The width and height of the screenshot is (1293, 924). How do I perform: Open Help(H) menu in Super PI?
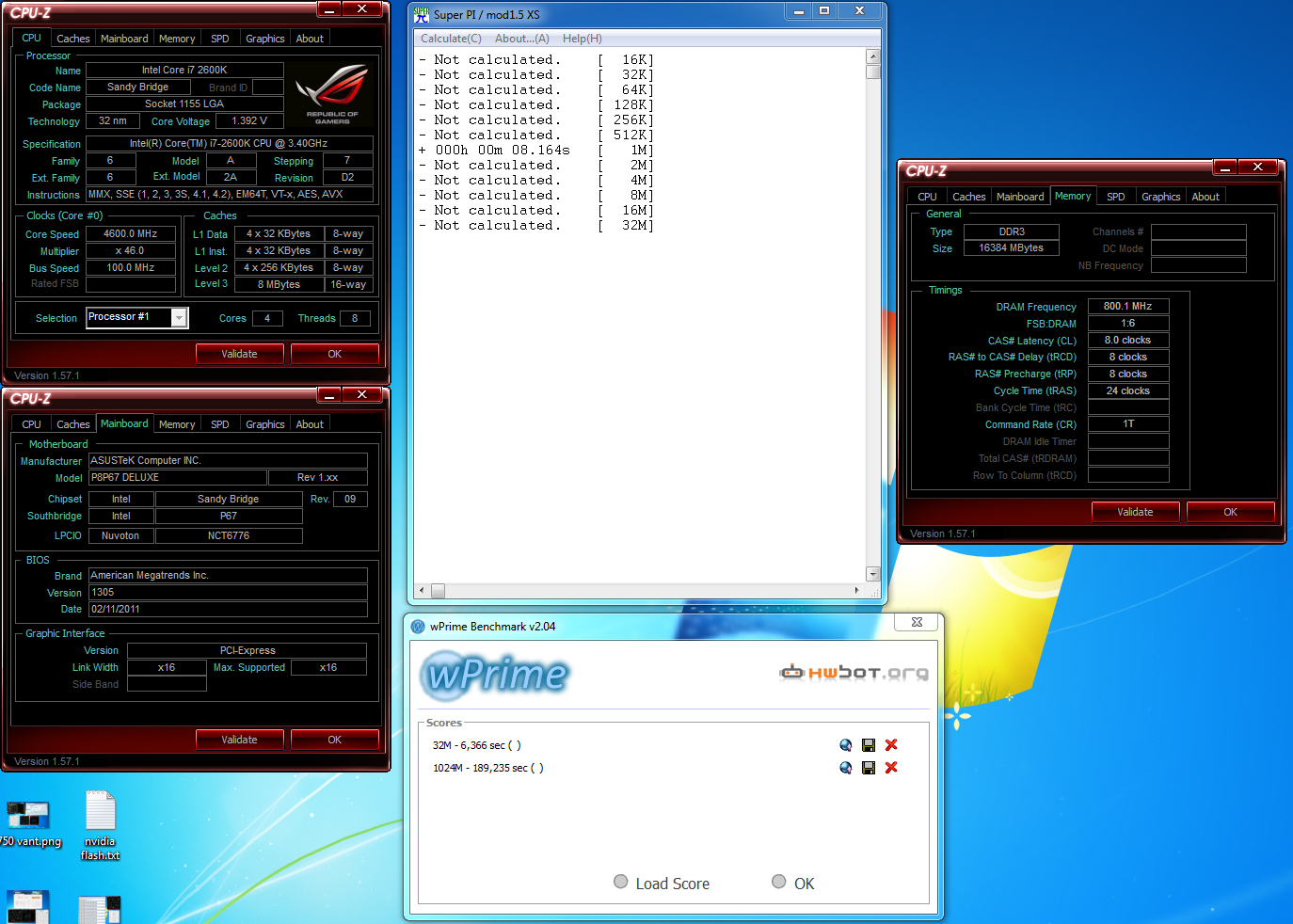(x=583, y=39)
